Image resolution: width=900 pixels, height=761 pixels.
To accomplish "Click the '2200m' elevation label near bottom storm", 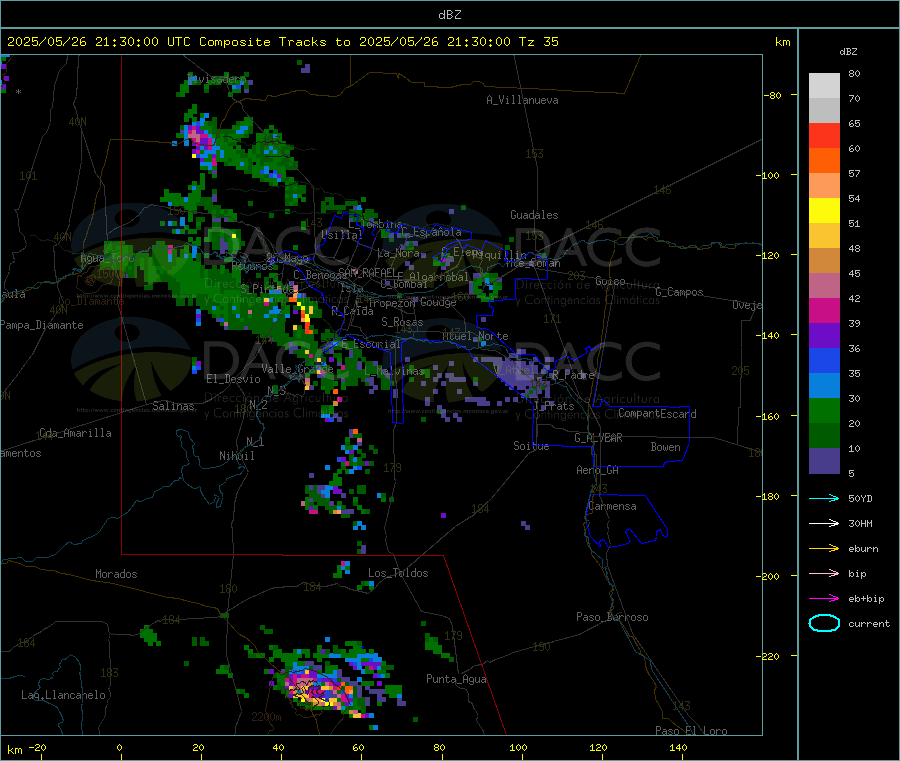I will pos(266,717).
